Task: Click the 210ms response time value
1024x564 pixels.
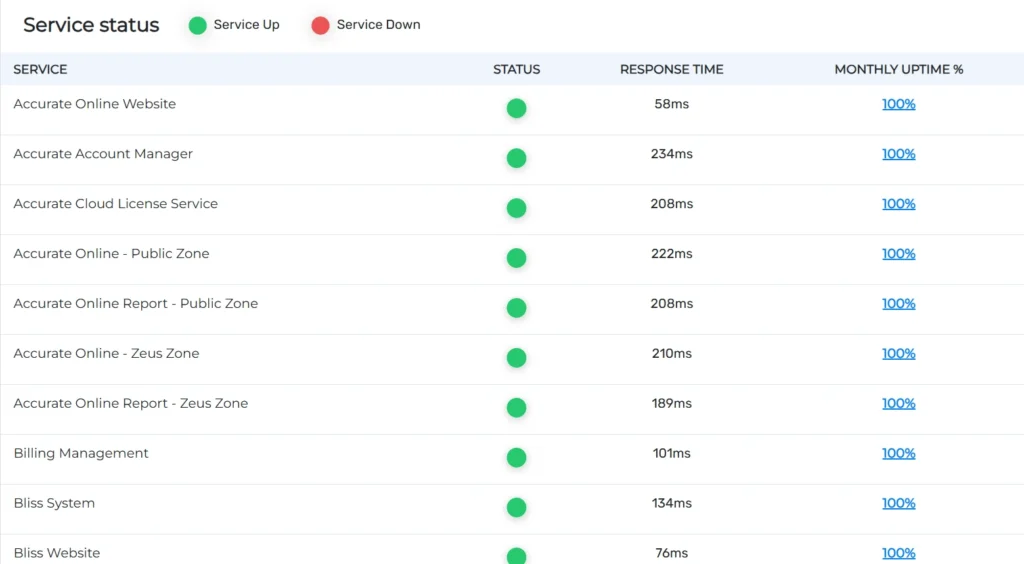Action: (x=671, y=354)
